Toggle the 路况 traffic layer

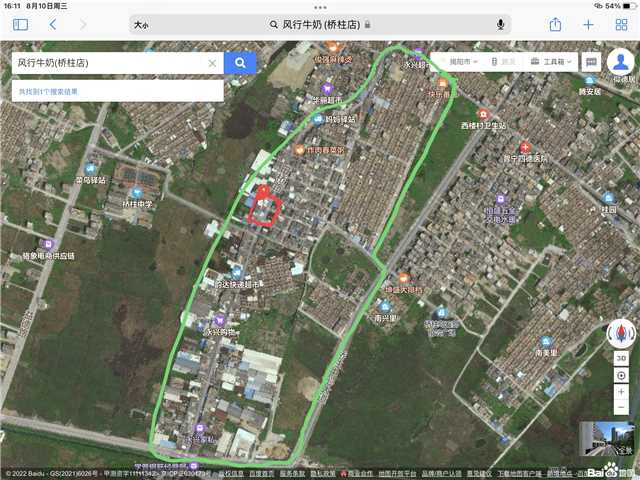[505, 62]
